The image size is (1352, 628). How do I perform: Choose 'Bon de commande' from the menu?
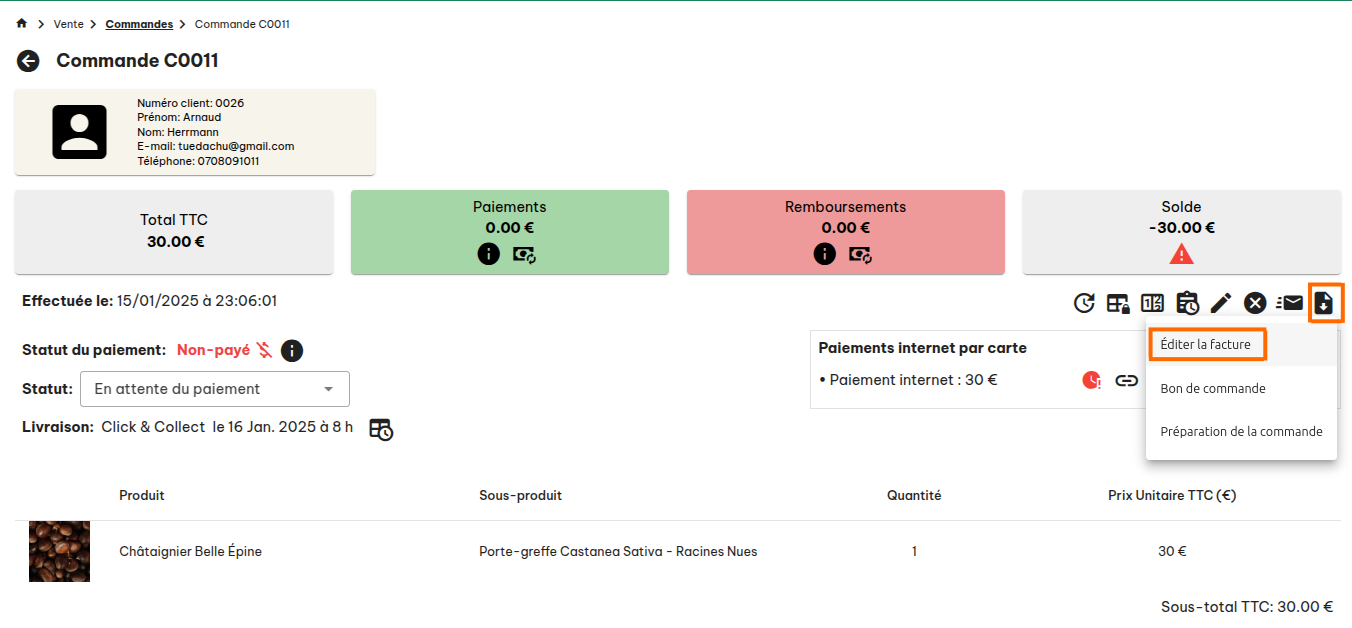tap(1213, 388)
